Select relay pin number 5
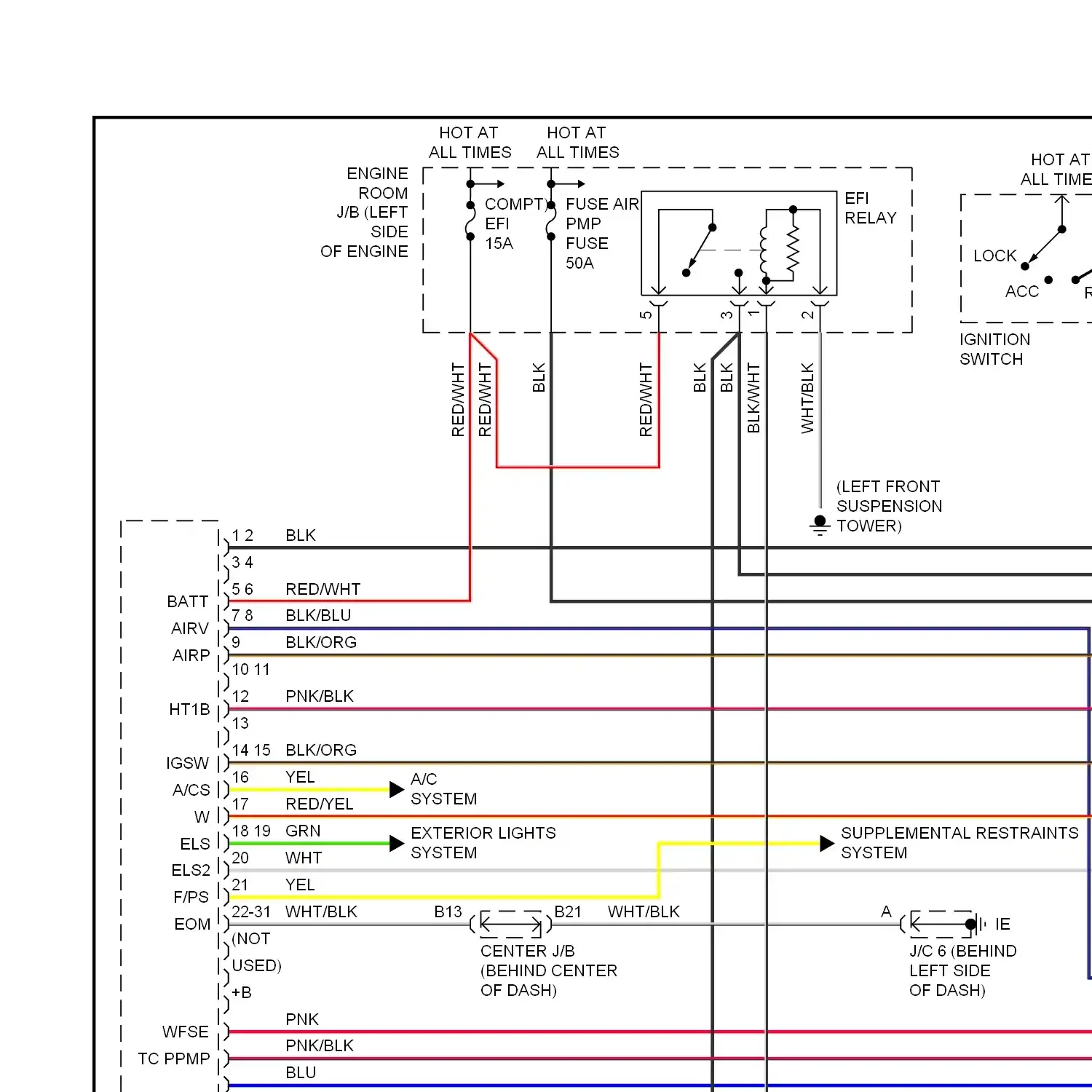The height and width of the screenshot is (1092, 1092). tap(646, 315)
